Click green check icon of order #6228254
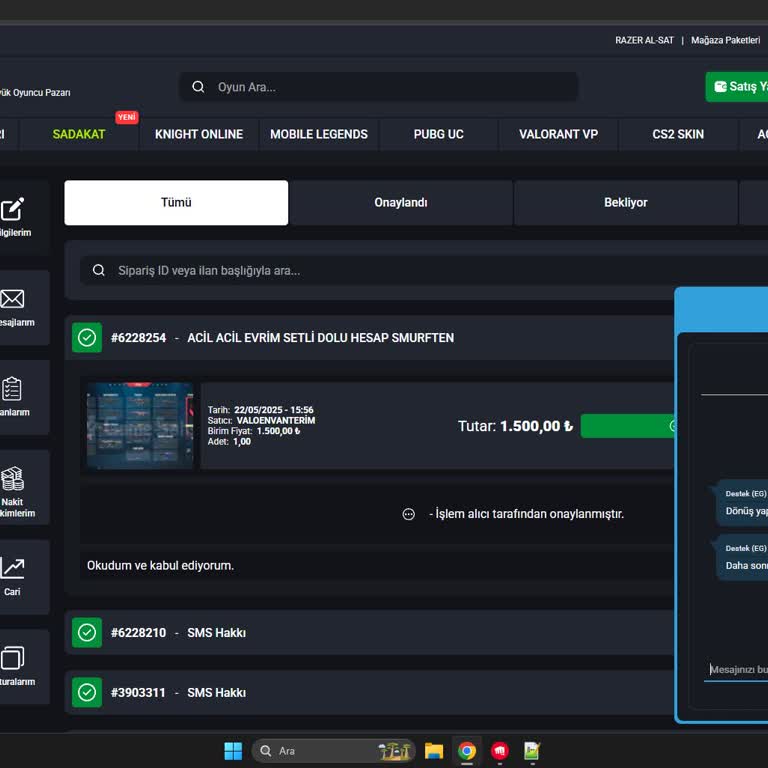768x768 pixels. point(87,338)
